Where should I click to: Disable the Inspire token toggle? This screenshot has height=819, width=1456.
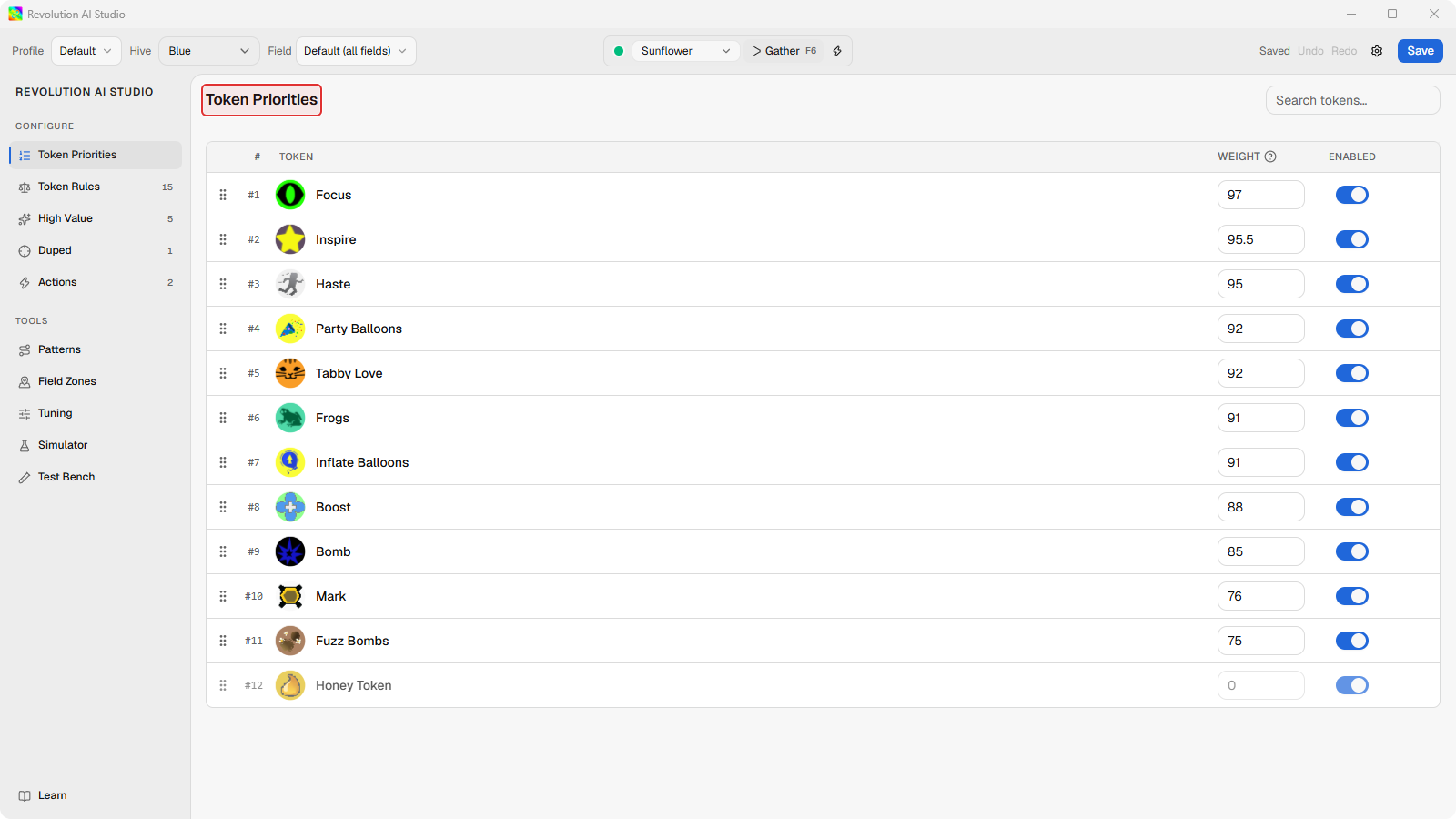(x=1352, y=239)
